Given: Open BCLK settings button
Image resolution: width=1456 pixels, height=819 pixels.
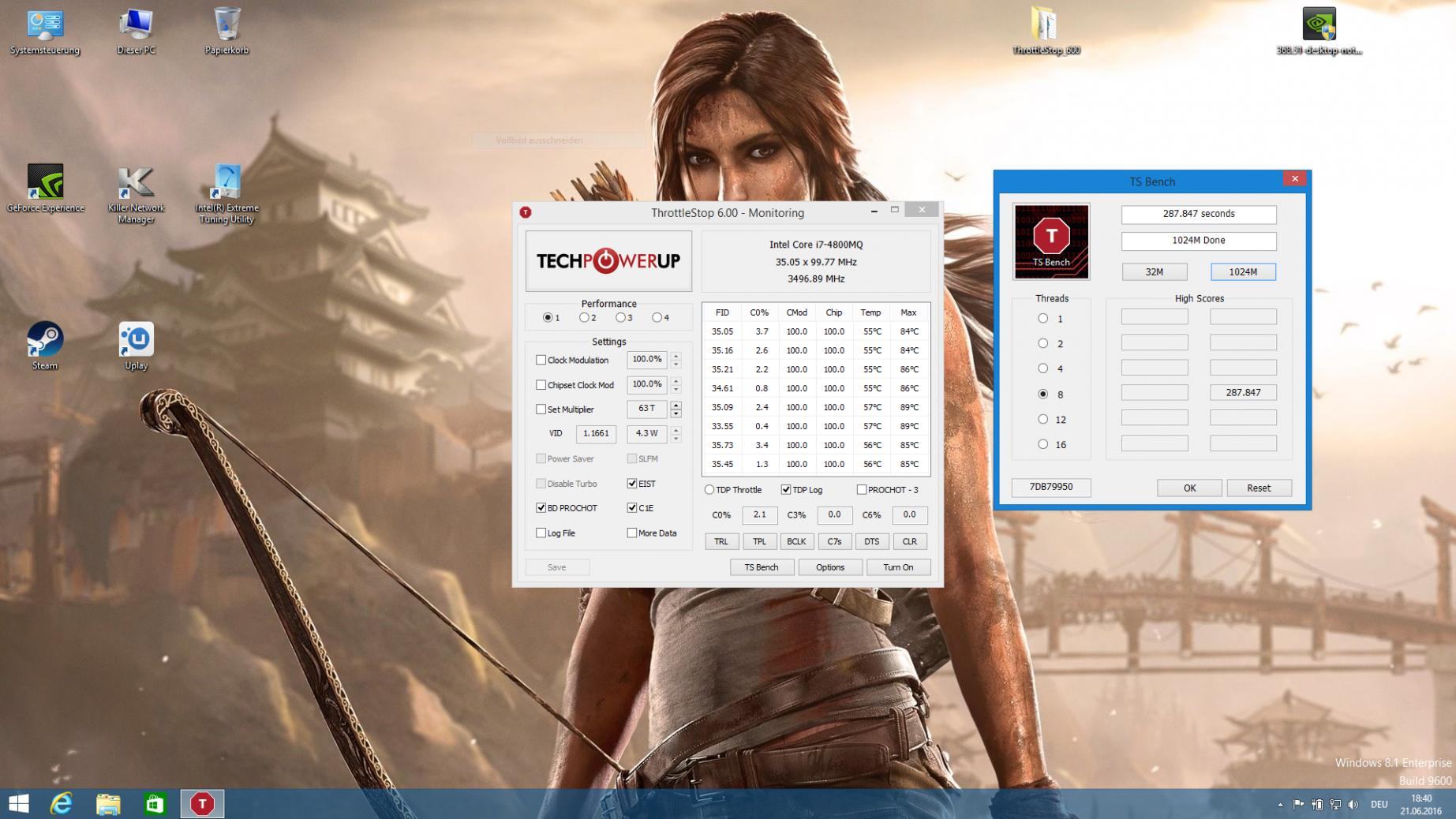Looking at the screenshot, I should [796, 541].
